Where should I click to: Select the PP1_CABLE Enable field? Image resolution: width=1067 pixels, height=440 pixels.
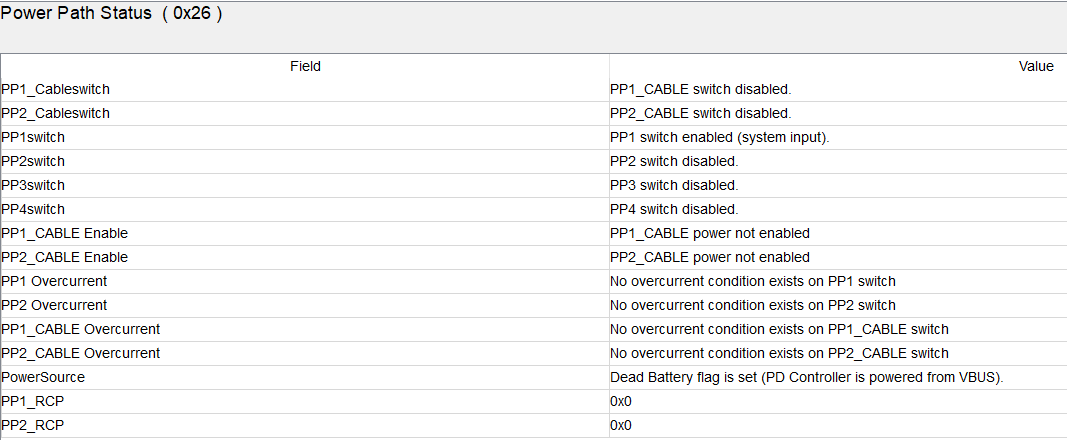(x=305, y=233)
